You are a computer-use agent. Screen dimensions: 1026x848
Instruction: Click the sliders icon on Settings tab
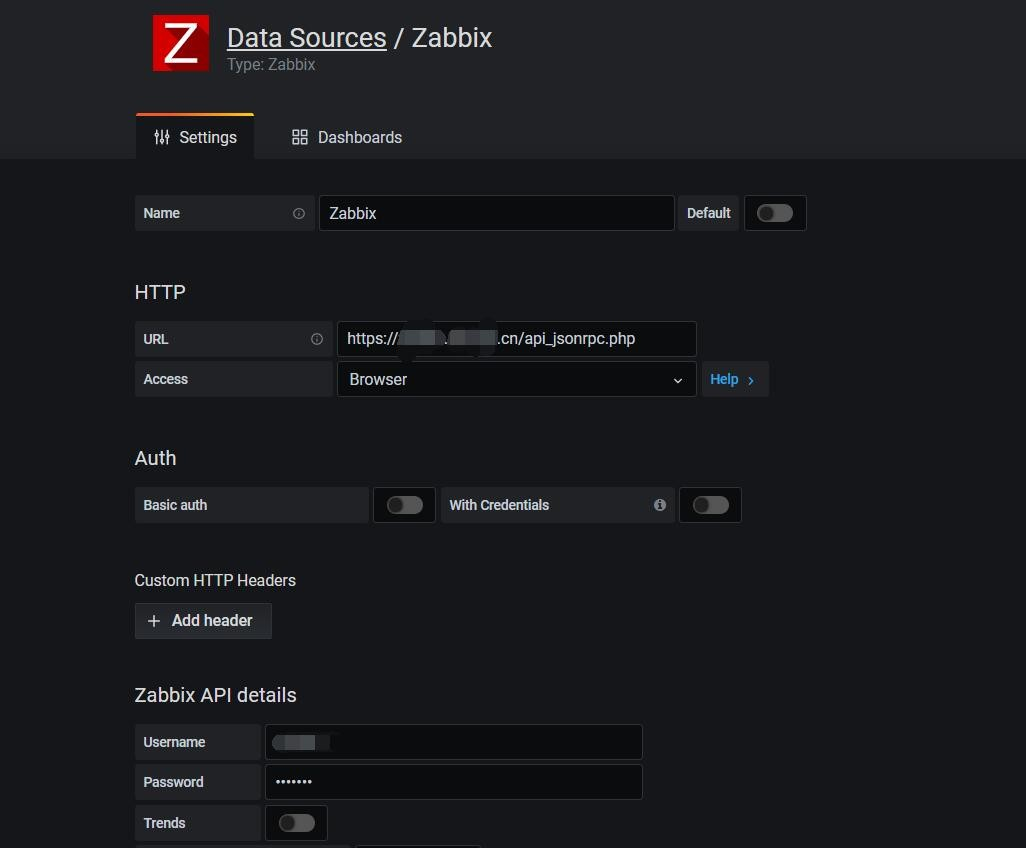pos(162,137)
